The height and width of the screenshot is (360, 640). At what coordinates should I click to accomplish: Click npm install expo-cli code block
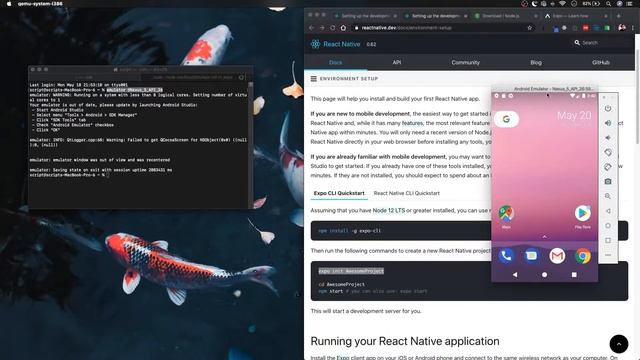tap(469, 231)
